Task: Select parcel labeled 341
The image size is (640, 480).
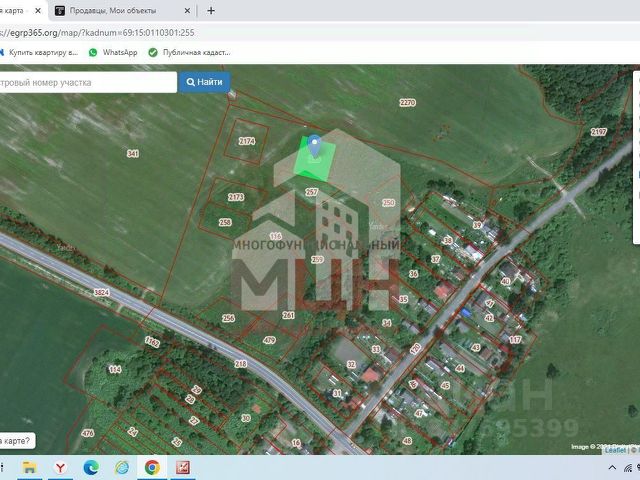Action: click(x=133, y=153)
